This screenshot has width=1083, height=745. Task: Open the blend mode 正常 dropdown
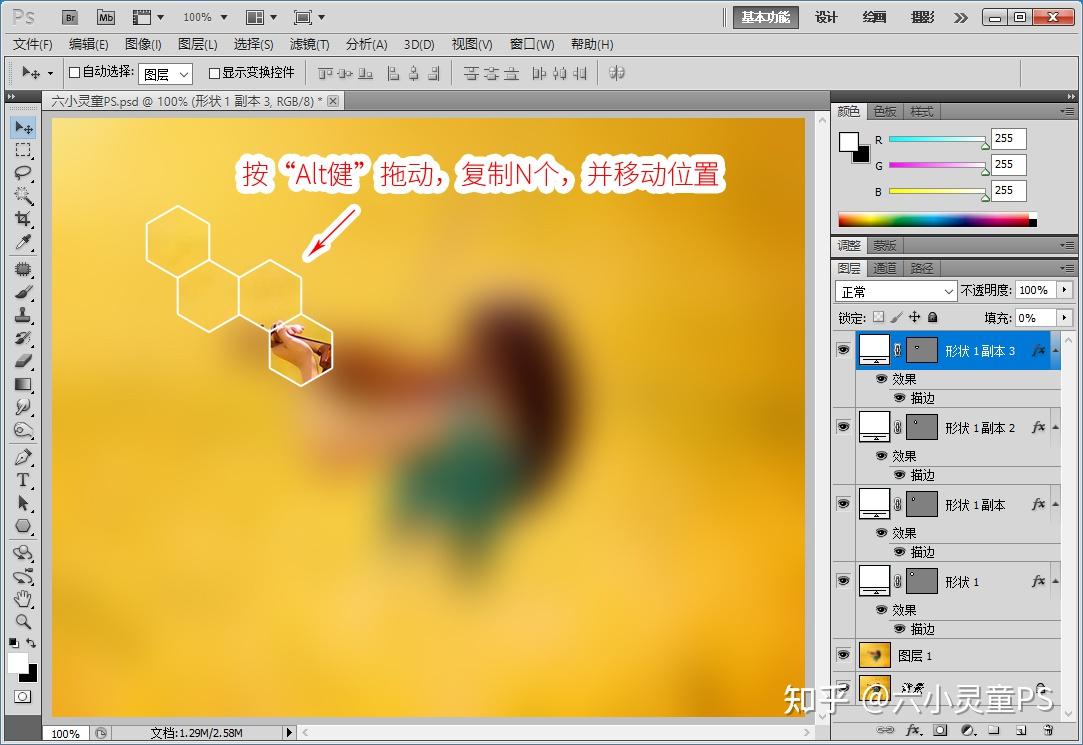(x=896, y=291)
